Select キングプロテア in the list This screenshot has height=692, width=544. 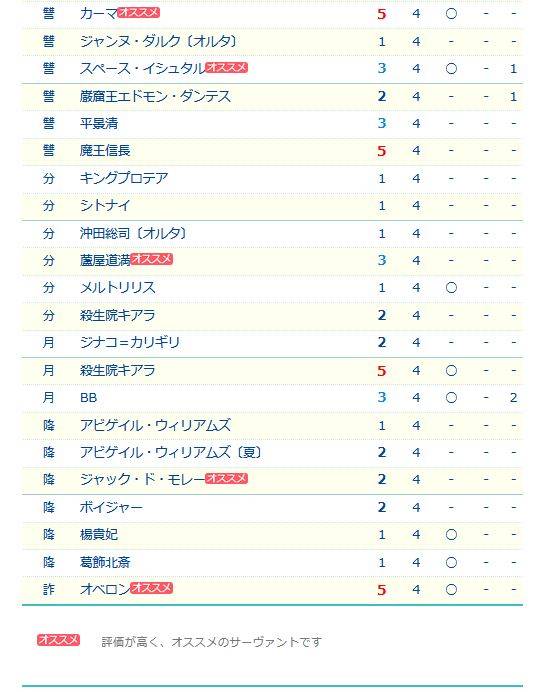(x=124, y=178)
